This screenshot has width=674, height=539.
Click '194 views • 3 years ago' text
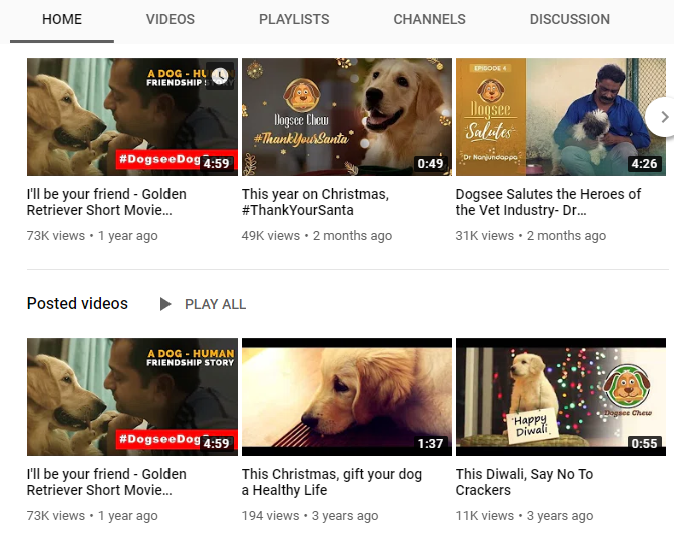coord(310,515)
